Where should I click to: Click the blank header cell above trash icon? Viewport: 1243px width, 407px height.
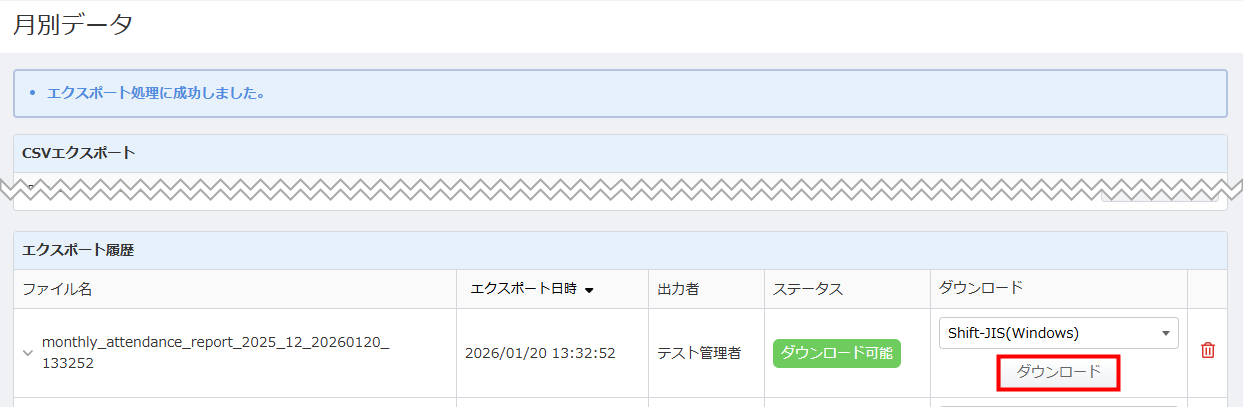[1207, 289]
